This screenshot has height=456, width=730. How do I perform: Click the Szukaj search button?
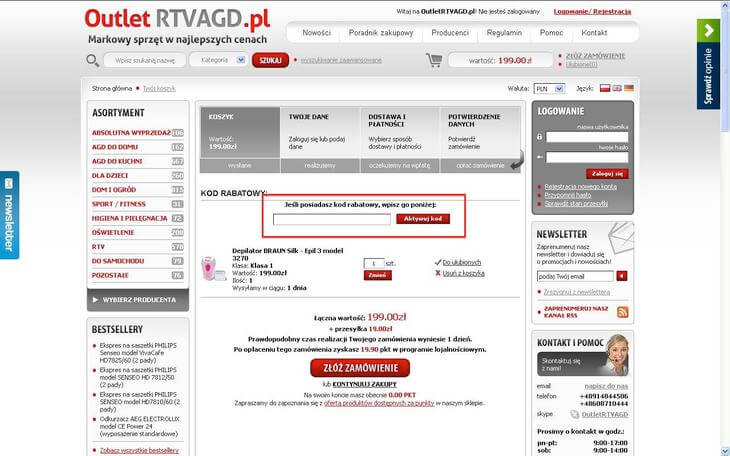(270, 60)
